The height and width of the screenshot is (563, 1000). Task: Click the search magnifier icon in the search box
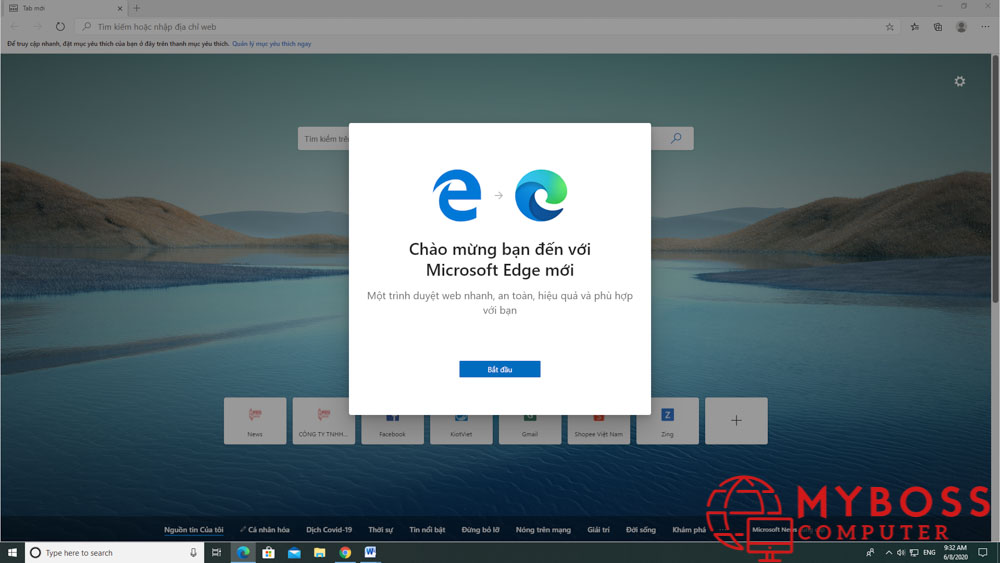pos(676,139)
